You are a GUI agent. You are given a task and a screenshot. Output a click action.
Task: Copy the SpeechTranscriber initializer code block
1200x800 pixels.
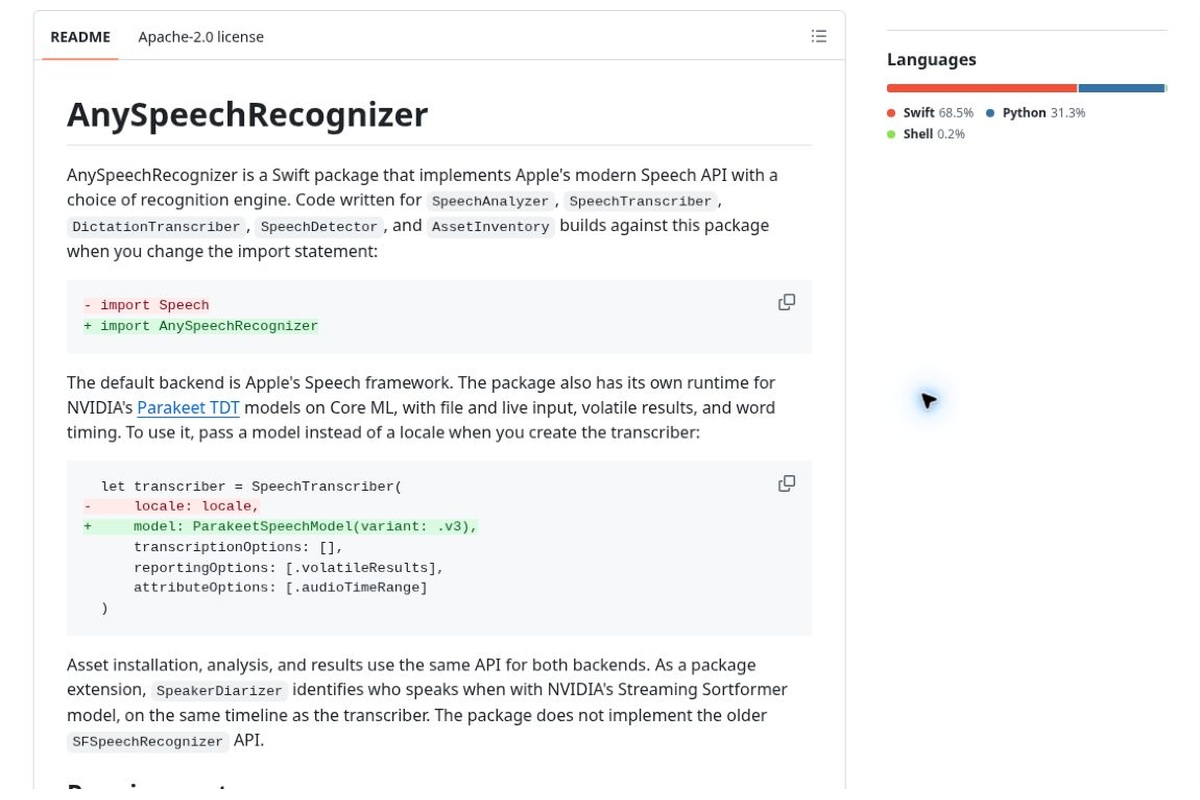click(x=787, y=484)
